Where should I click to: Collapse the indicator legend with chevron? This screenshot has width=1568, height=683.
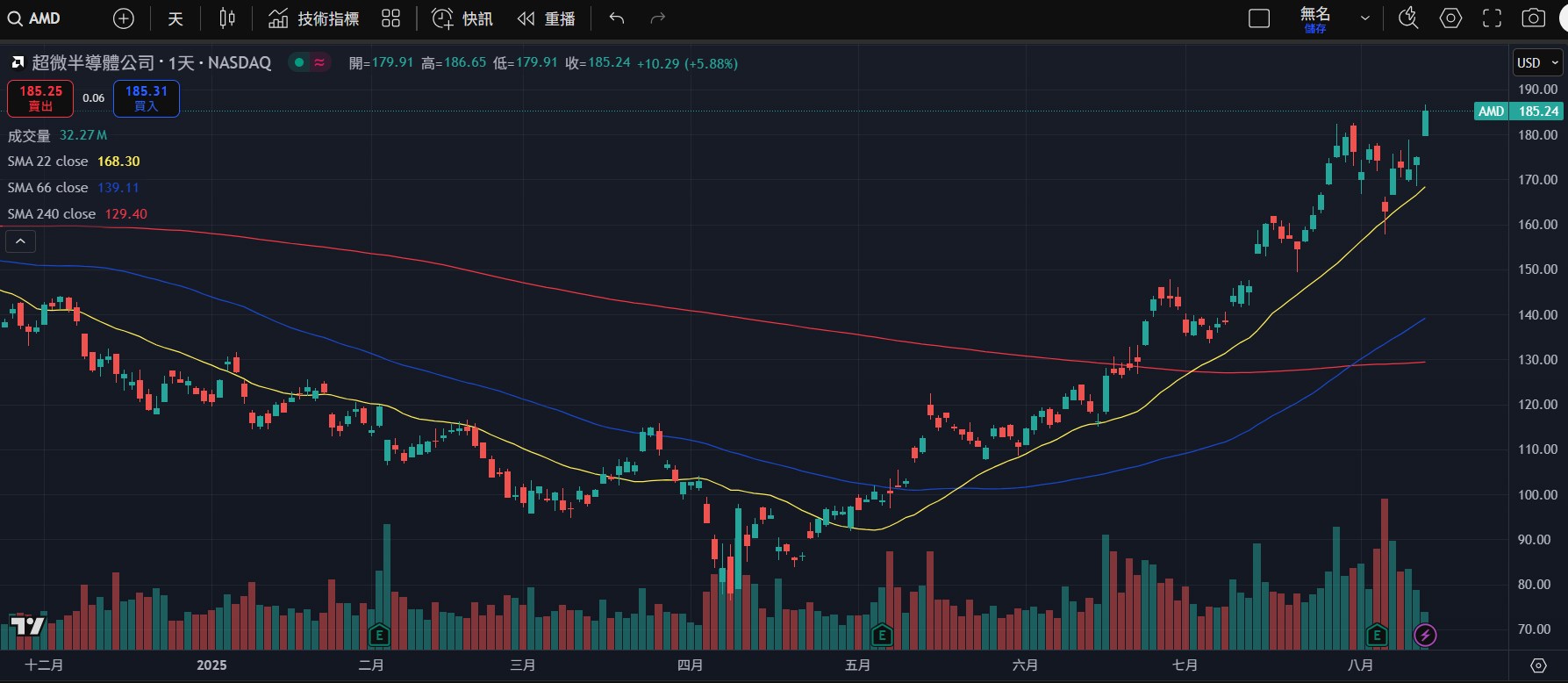tap(20, 241)
